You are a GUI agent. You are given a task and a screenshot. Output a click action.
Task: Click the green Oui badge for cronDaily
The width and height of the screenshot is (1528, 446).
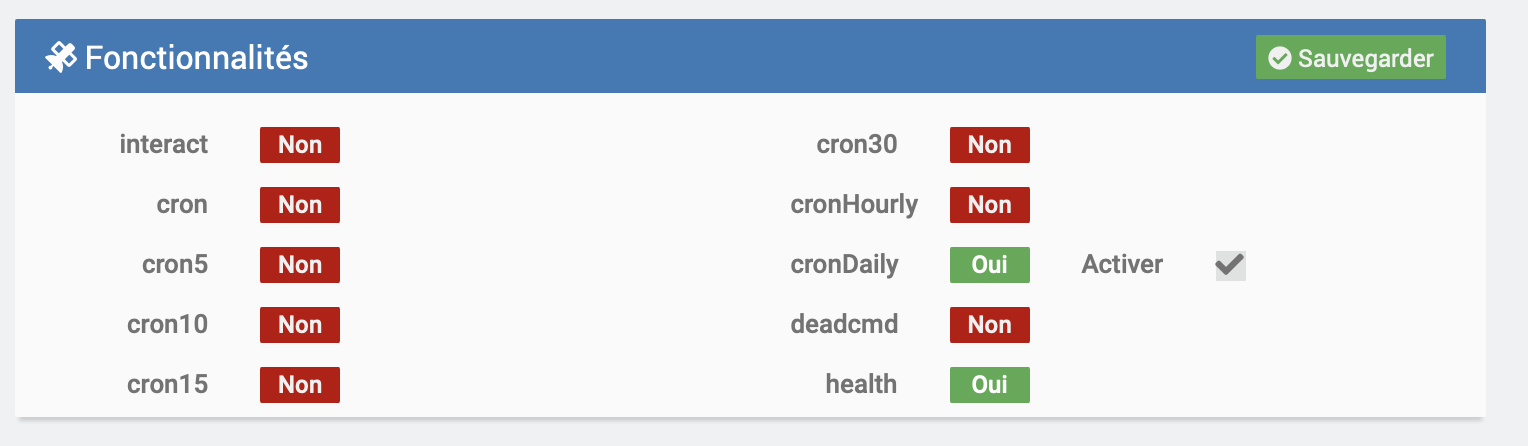pos(990,265)
